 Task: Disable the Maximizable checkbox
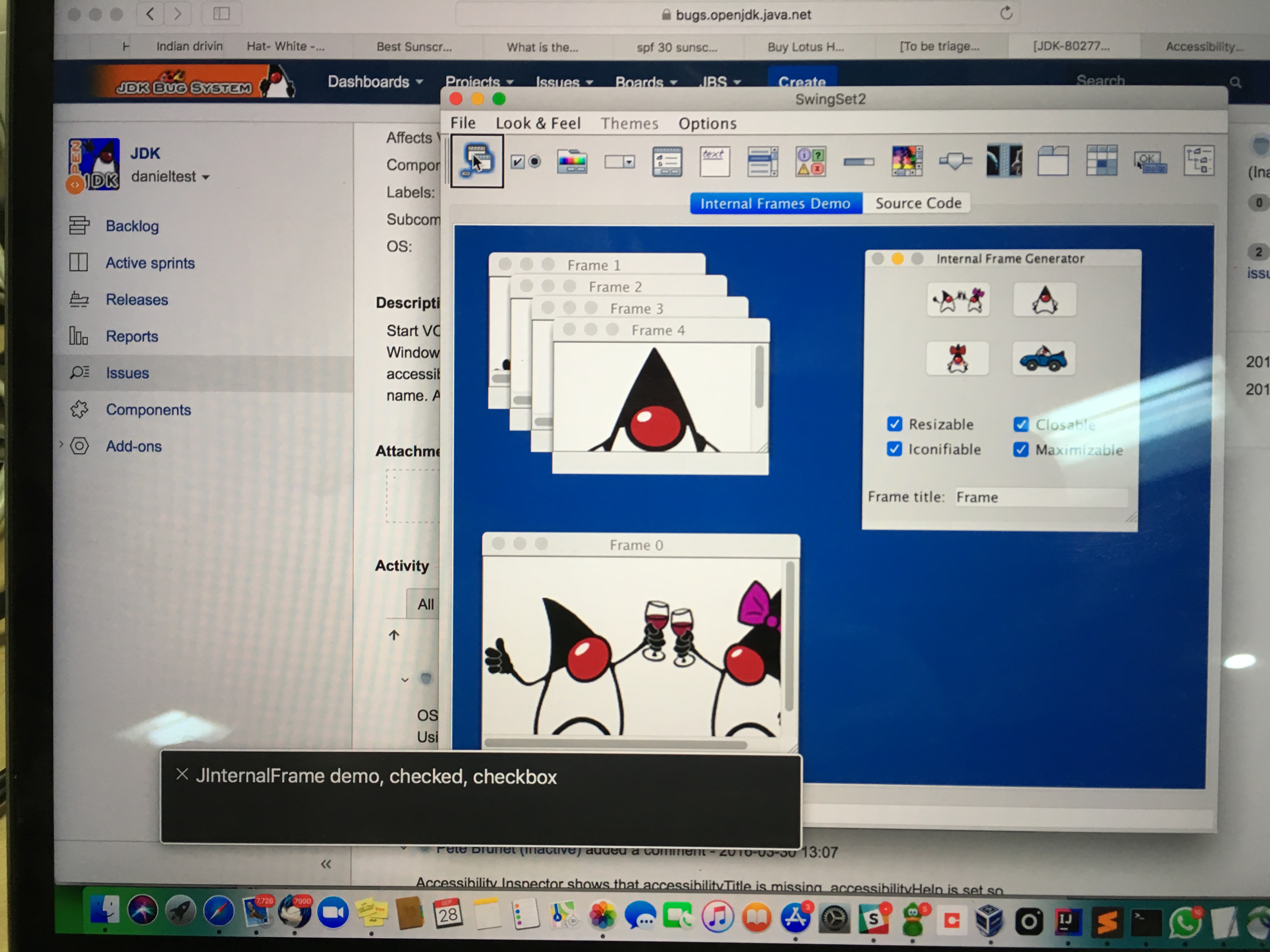pyautogui.click(x=1021, y=450)
